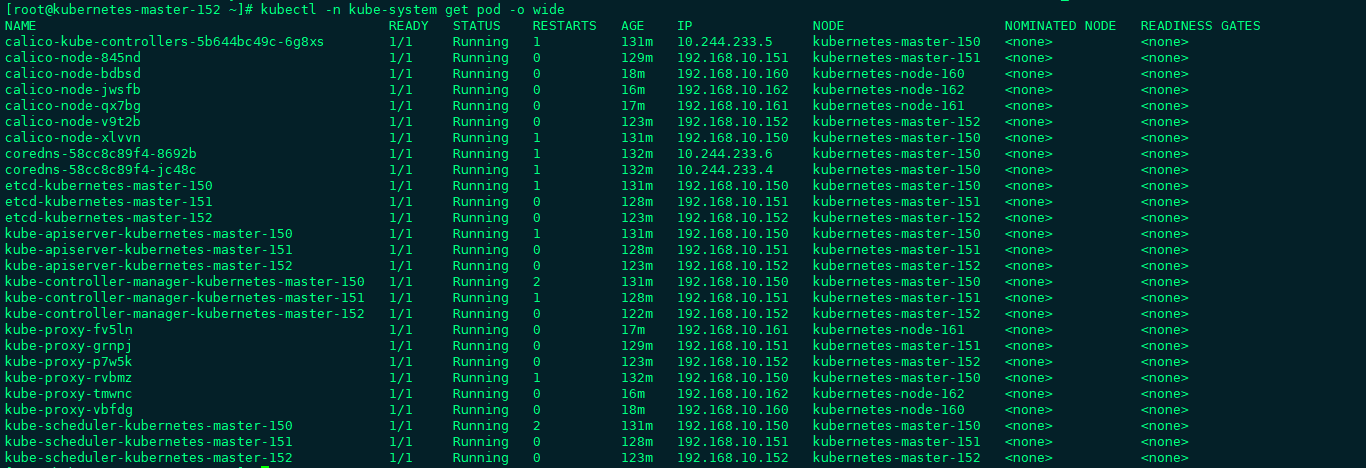This screenshot has width=1366, height=468.
Task: Select age 18m in calico-node-bdbsd row
Action: (x=633, y=74)
